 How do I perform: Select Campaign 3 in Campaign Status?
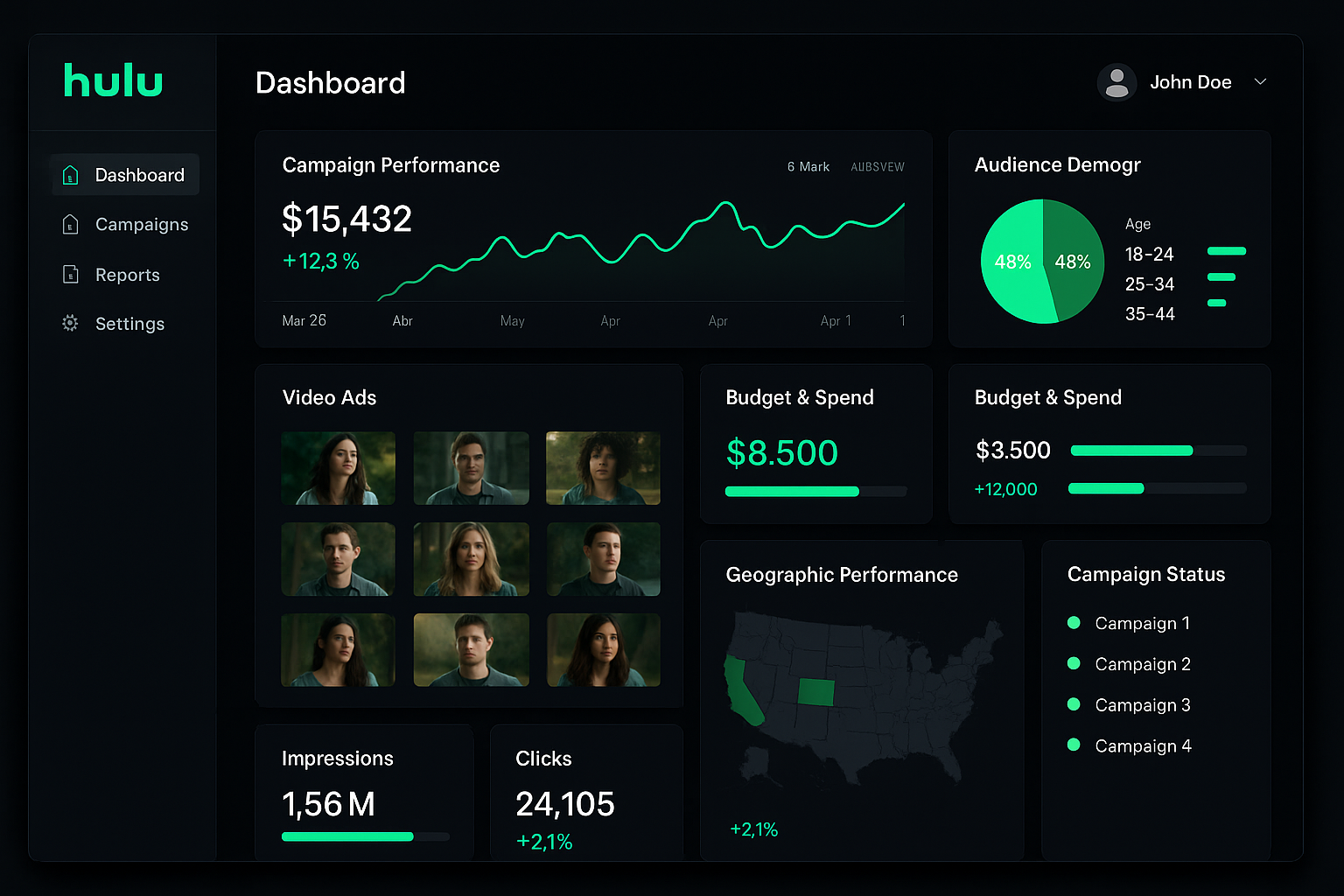[1142, 705]
